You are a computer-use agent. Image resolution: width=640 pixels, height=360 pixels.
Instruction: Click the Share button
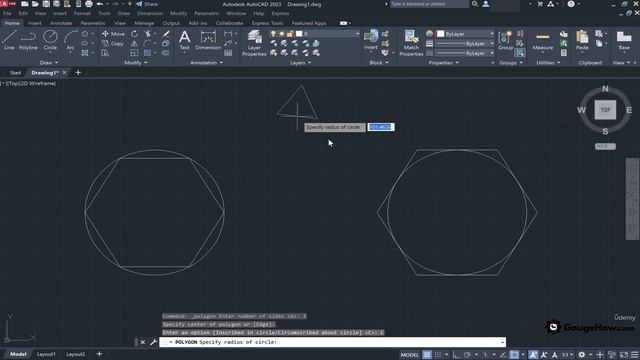click(x=147, y=4)
